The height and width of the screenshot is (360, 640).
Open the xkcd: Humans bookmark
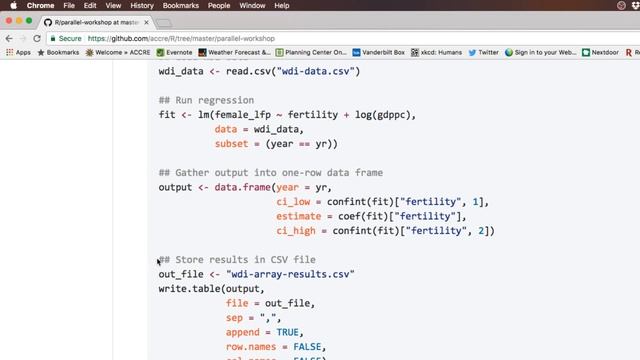click(x=436, y=52)
